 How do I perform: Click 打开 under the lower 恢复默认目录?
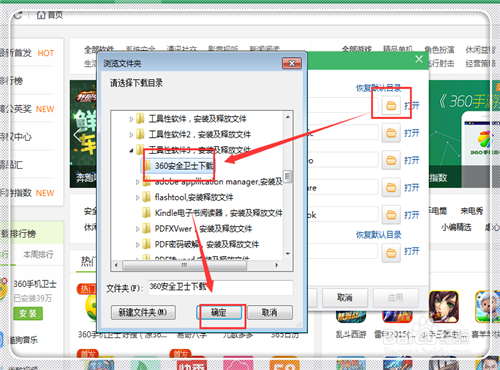click(x=412, y=251)
